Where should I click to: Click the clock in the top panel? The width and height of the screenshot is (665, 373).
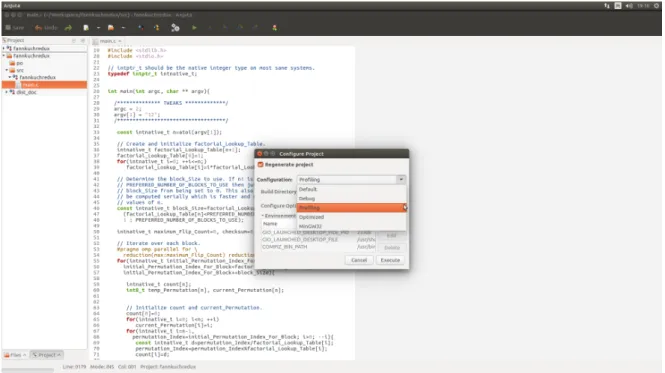coord(643,6)
